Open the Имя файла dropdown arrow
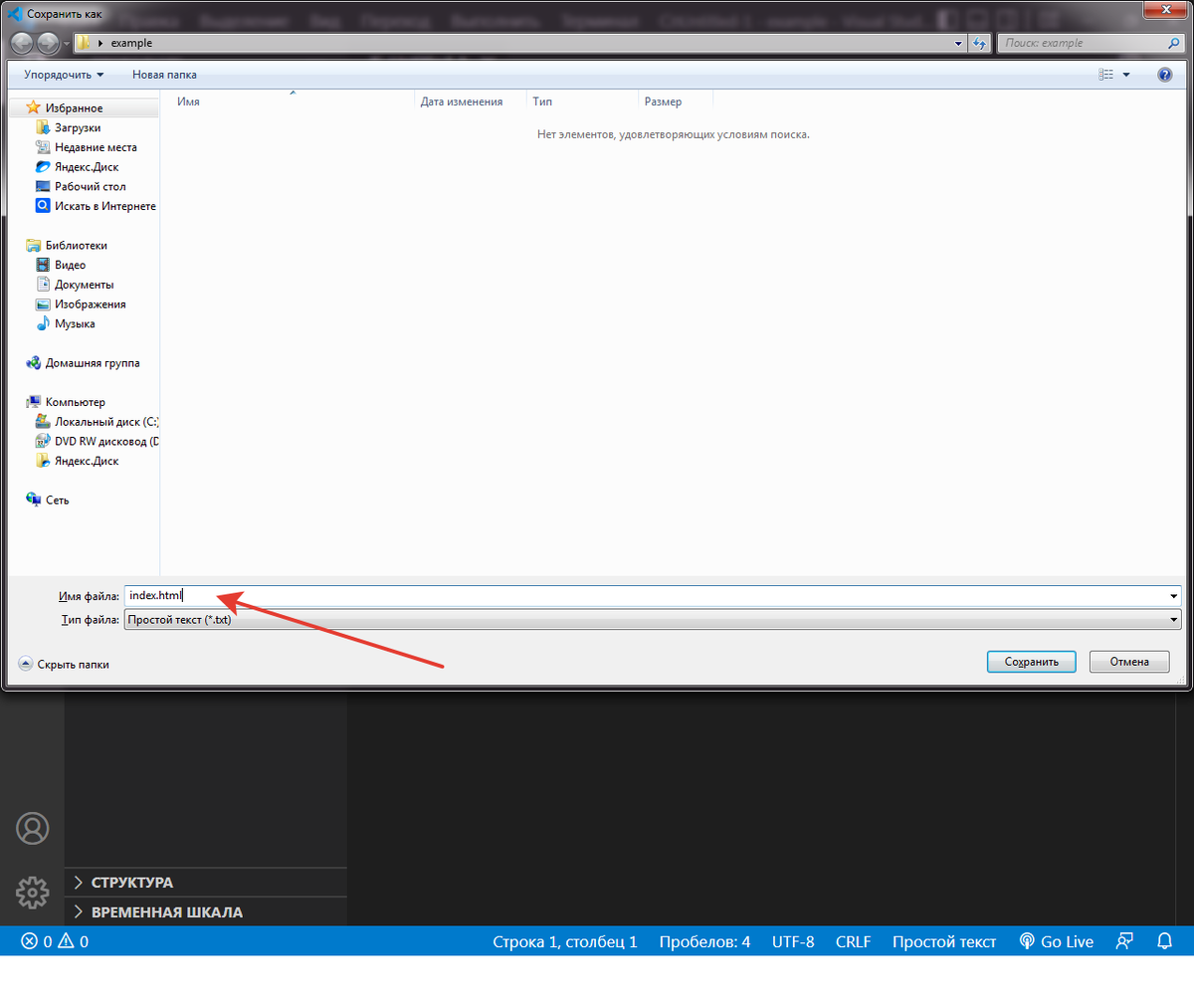1194x1008 pixels. [x=1174, y=596]
